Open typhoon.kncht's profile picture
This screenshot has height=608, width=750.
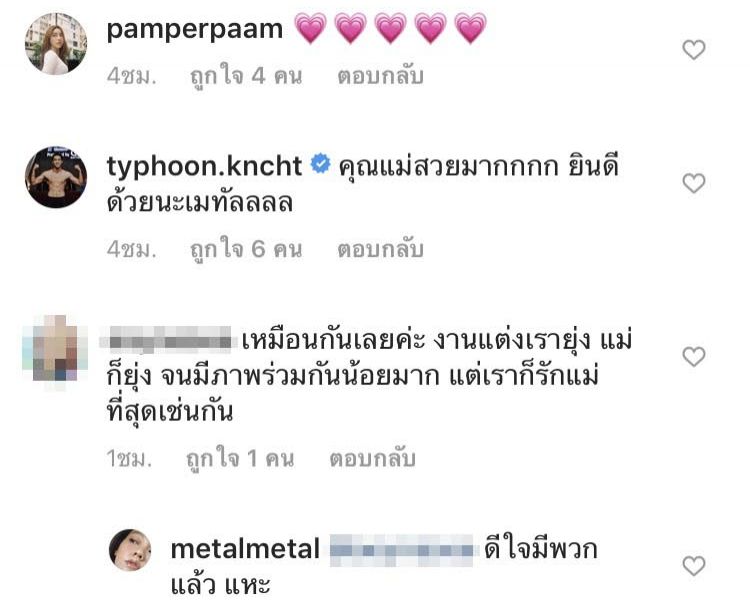click(56, 177)
